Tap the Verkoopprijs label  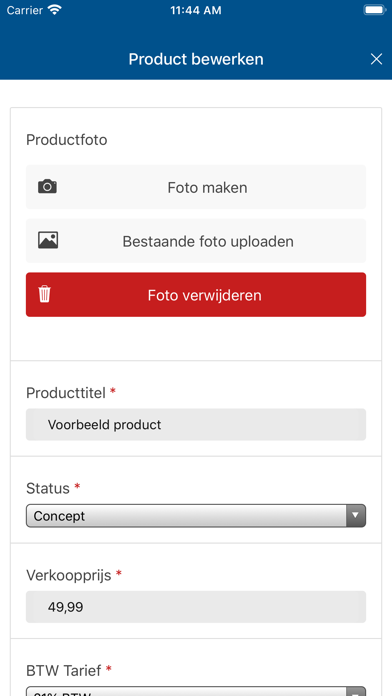[x=69, y=575]
